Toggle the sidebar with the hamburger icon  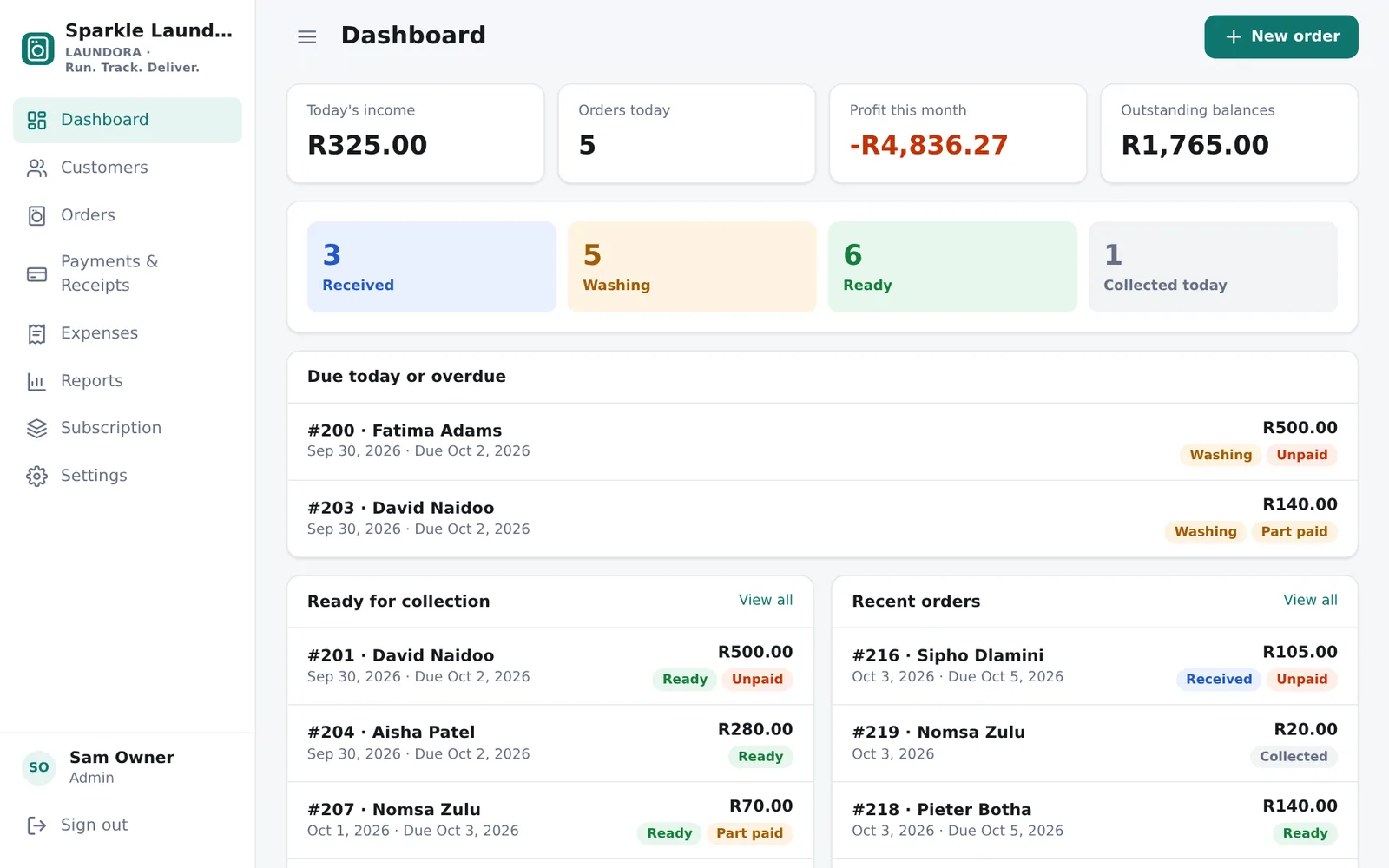point(307,36)
